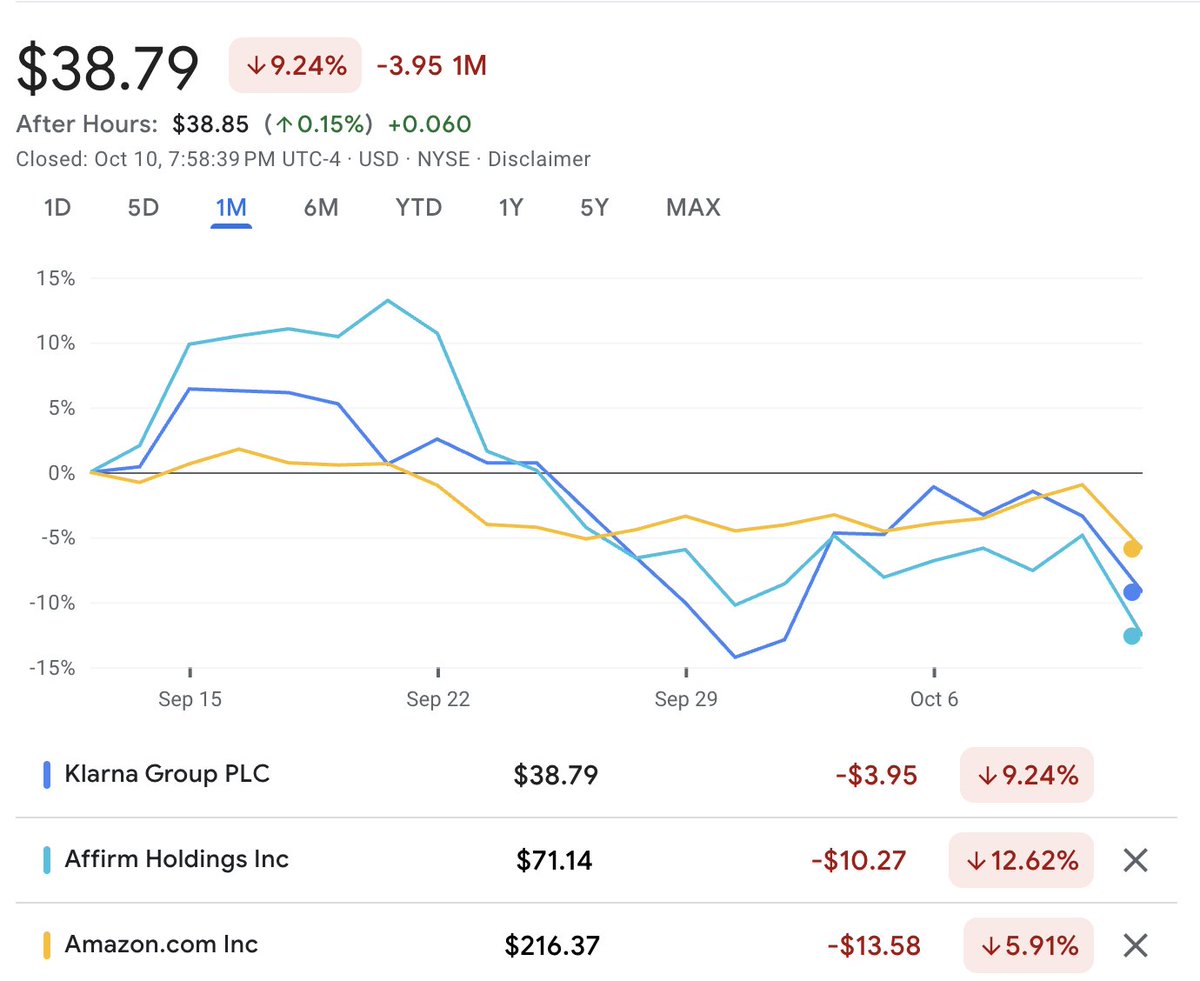Click the -3.95 1M change text
The height and width of the screenshot is (981, 1200).
point(431,67)
